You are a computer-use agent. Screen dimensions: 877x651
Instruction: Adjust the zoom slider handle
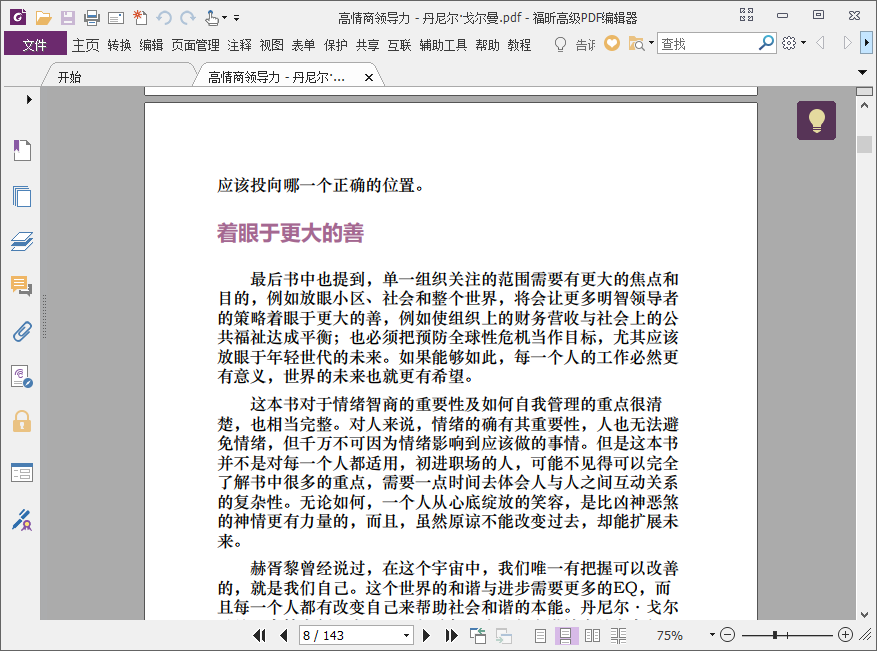click(775, 635)
